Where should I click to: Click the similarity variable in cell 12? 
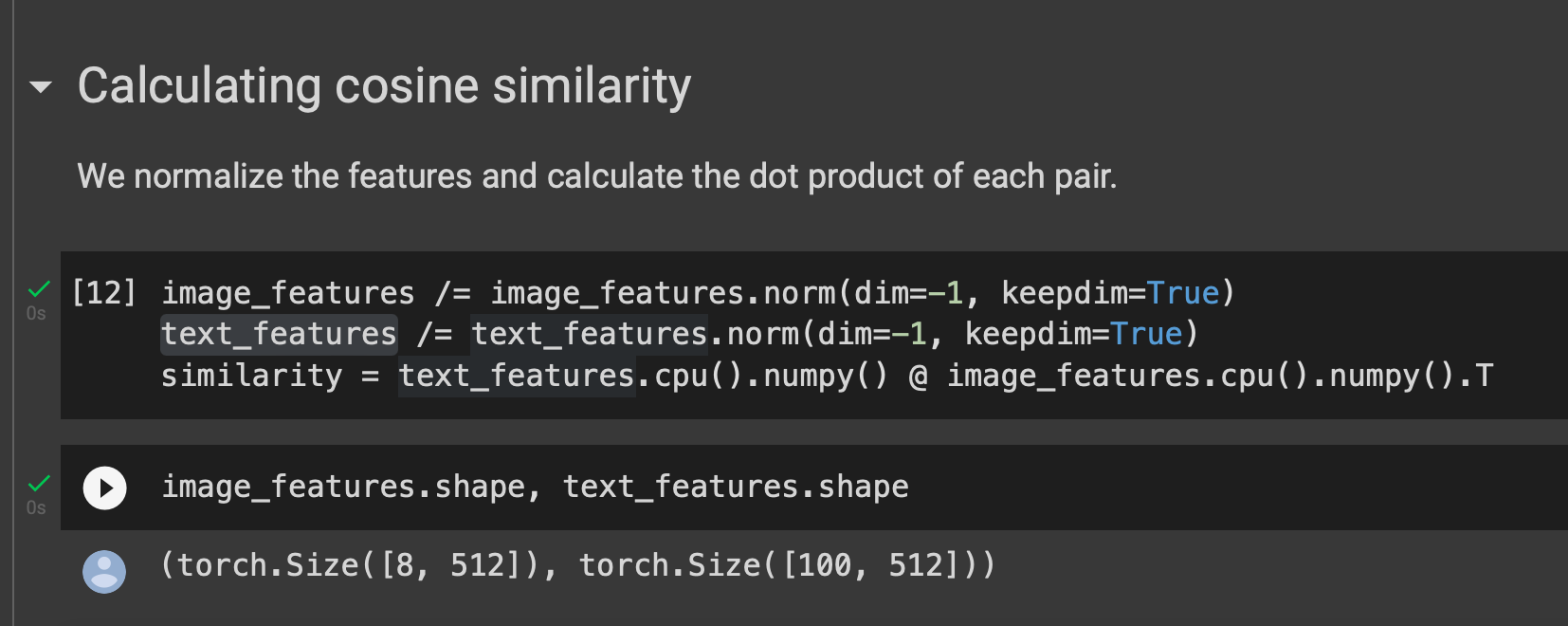[x=251, y=377]
